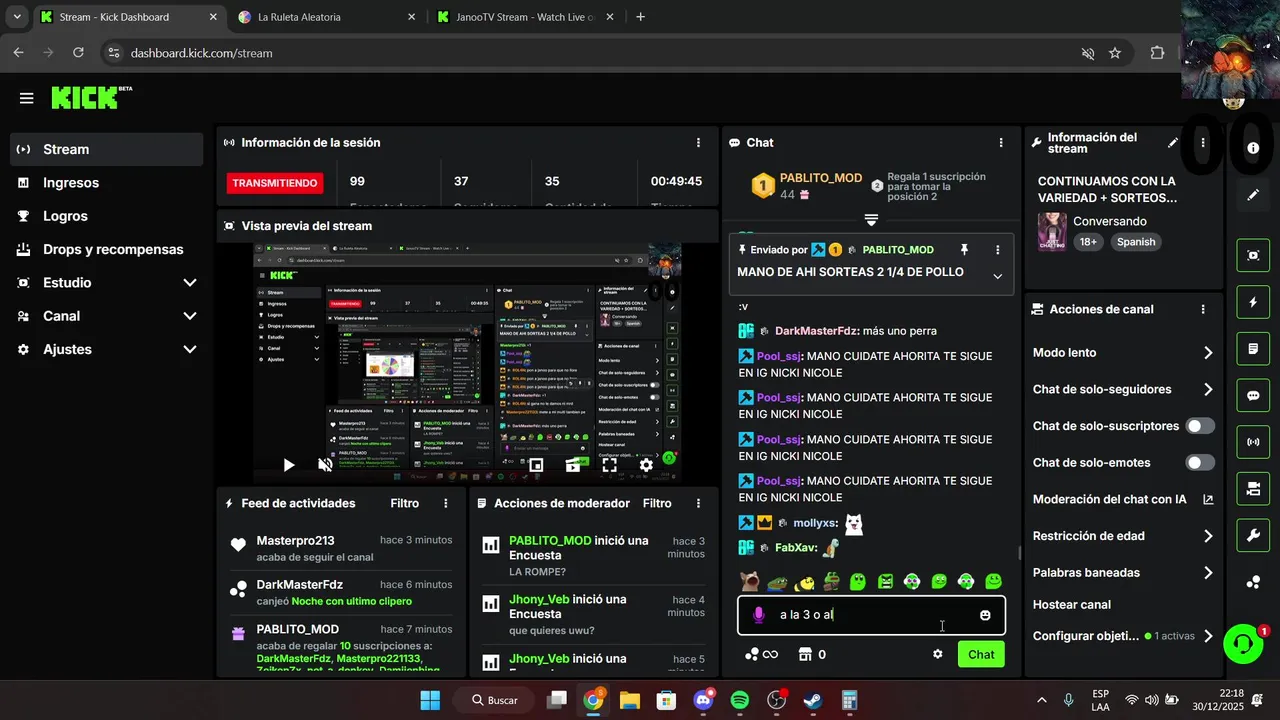Image resolution: width=1280 pixels, height=720 pixels.
Task: Edit stream information pencil in panel header
Action: [1173, 143]
